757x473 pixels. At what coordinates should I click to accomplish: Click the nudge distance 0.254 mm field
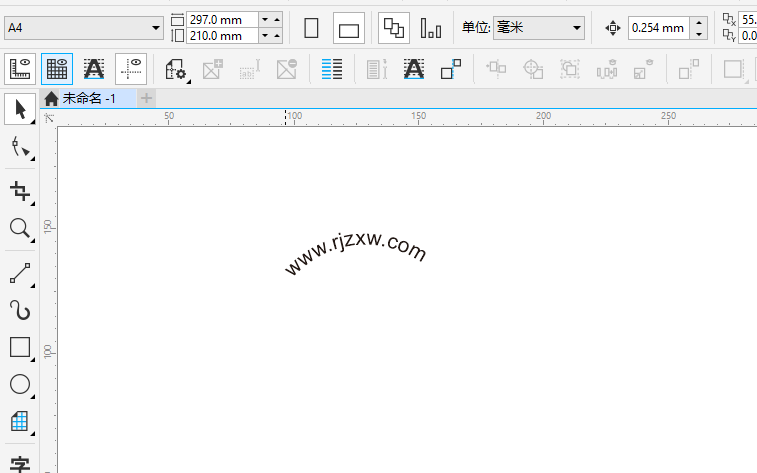[659, 28]
